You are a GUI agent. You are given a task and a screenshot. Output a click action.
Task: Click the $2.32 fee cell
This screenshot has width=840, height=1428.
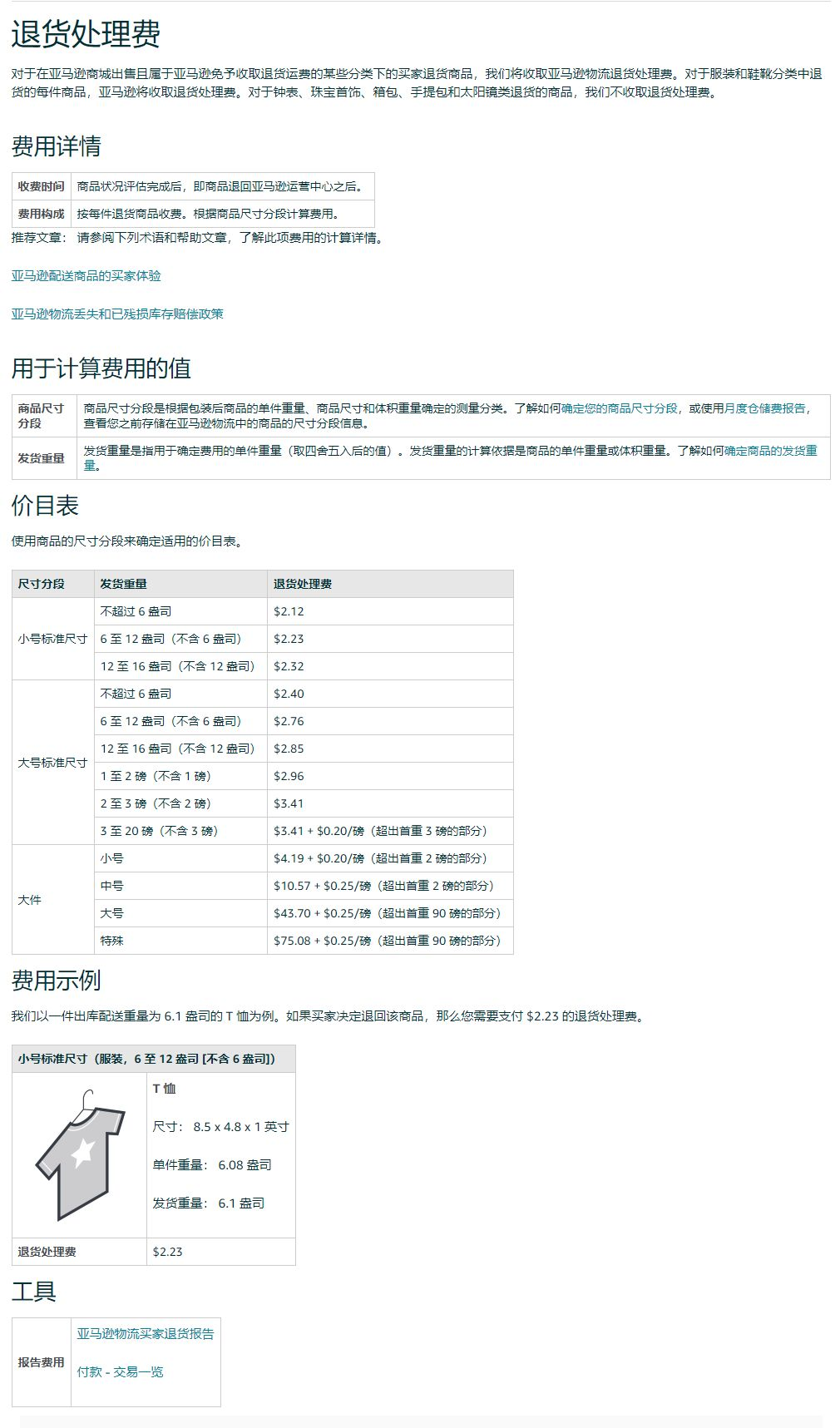click(390, 666)
